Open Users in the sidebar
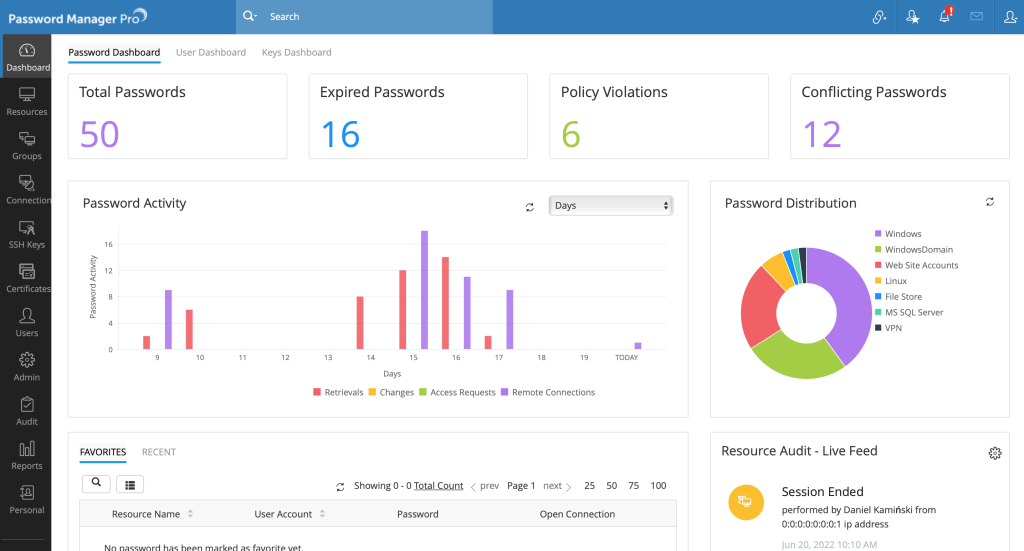Screen dimensions: 1024x551 [x=25, y=323]
